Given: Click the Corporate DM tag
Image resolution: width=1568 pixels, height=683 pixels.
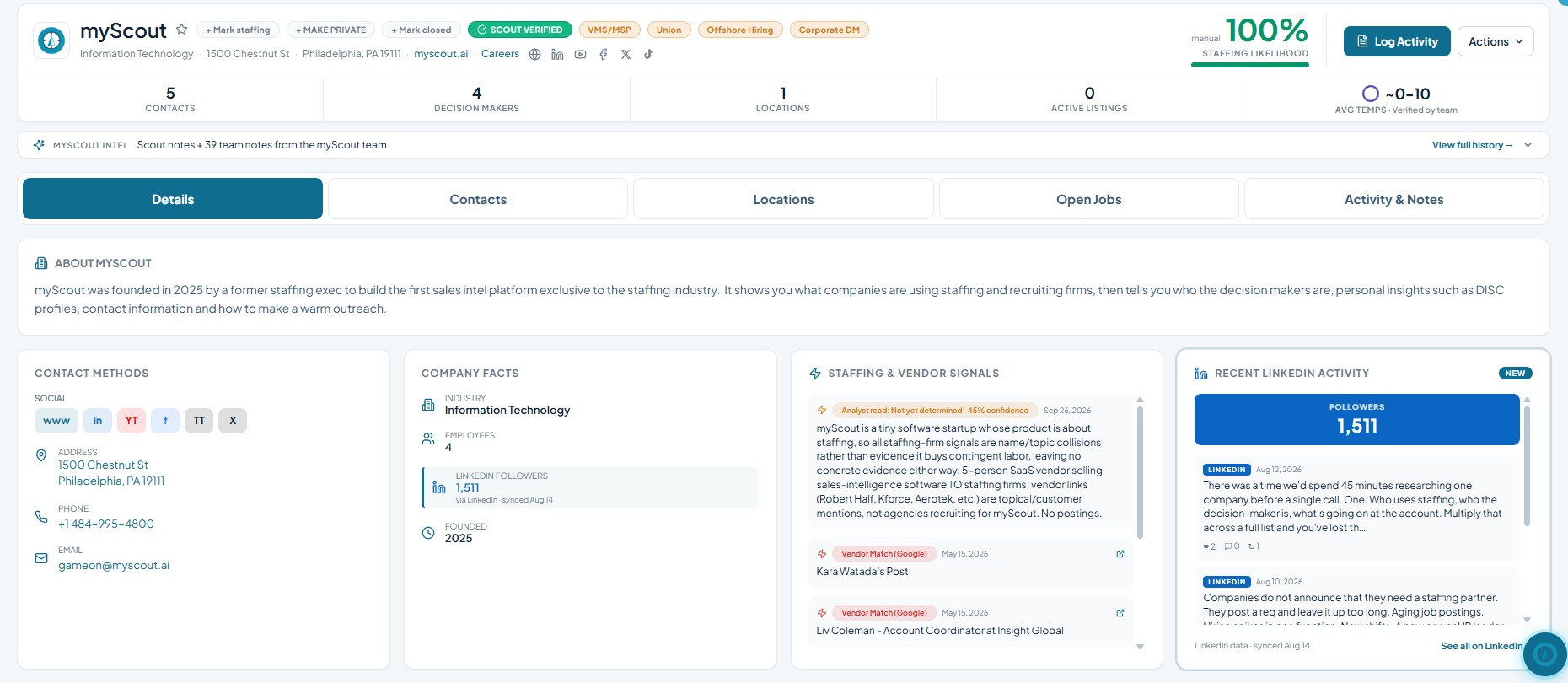Looking at the screenshot, I should (x=830, y=30).
